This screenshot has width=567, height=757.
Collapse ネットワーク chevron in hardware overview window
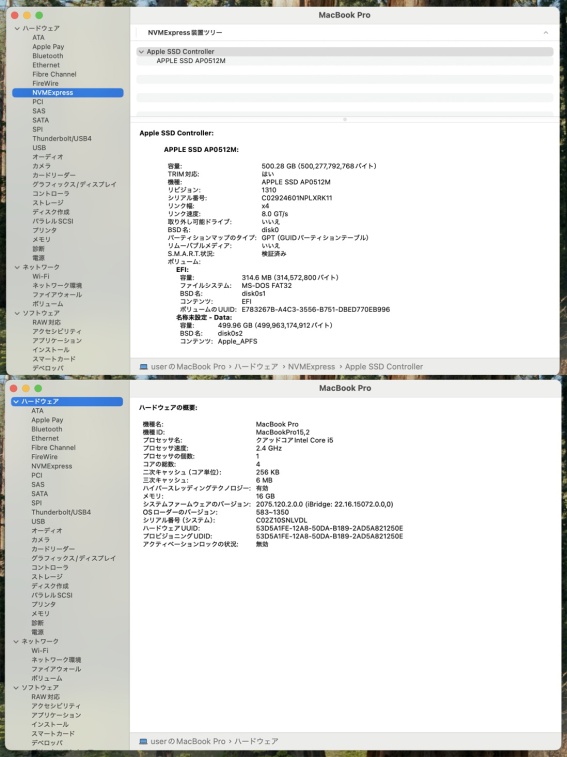[16, 641]
